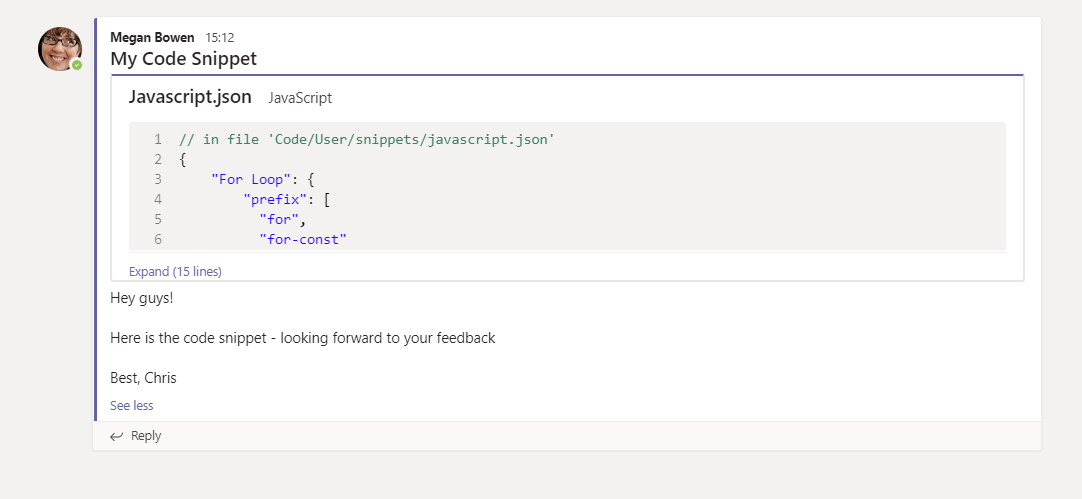The image size is (1082, 499).
Task: Click the comment on code line 1
Action: click(367, 139)
